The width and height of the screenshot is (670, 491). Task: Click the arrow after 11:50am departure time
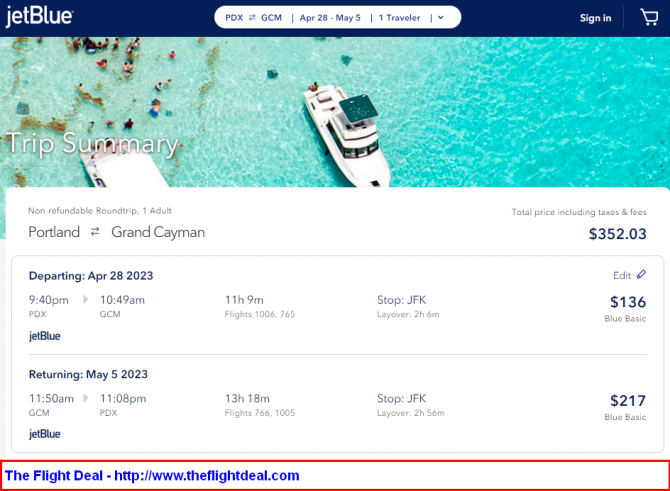tap(85, 398)
